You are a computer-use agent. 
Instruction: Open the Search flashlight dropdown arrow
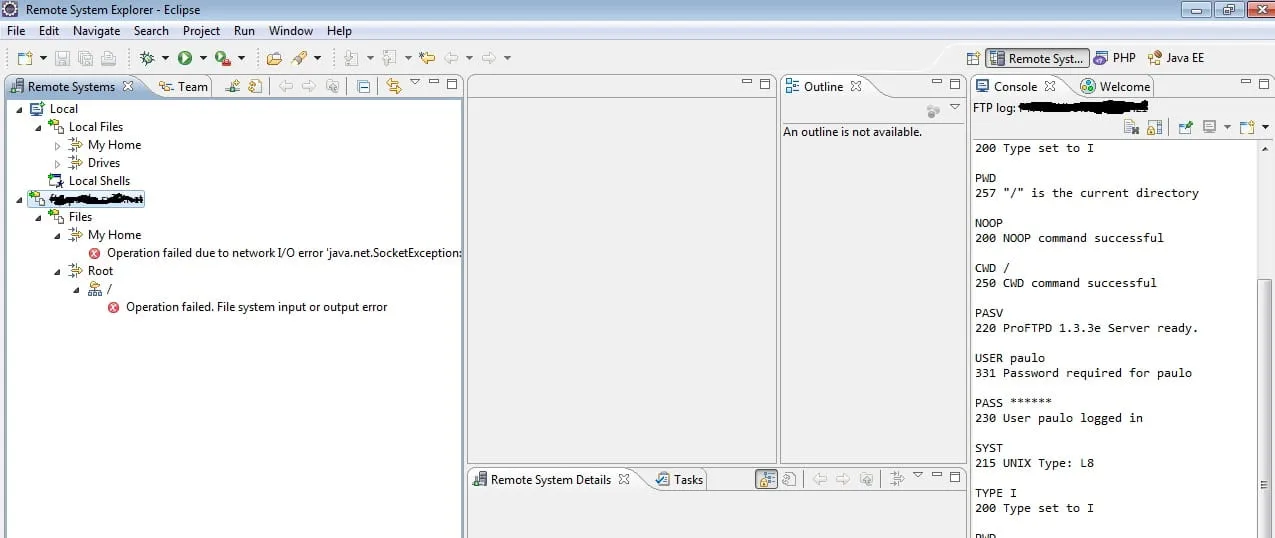coord(318,58)
